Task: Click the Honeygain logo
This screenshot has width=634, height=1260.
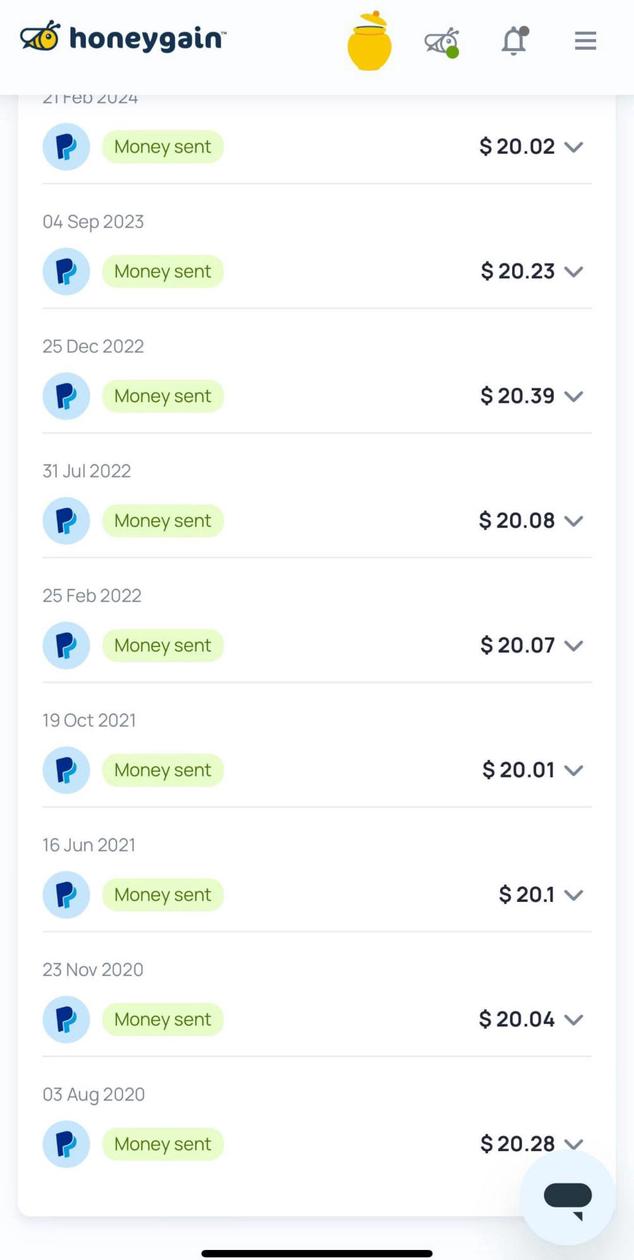Action: coord(123,38)
